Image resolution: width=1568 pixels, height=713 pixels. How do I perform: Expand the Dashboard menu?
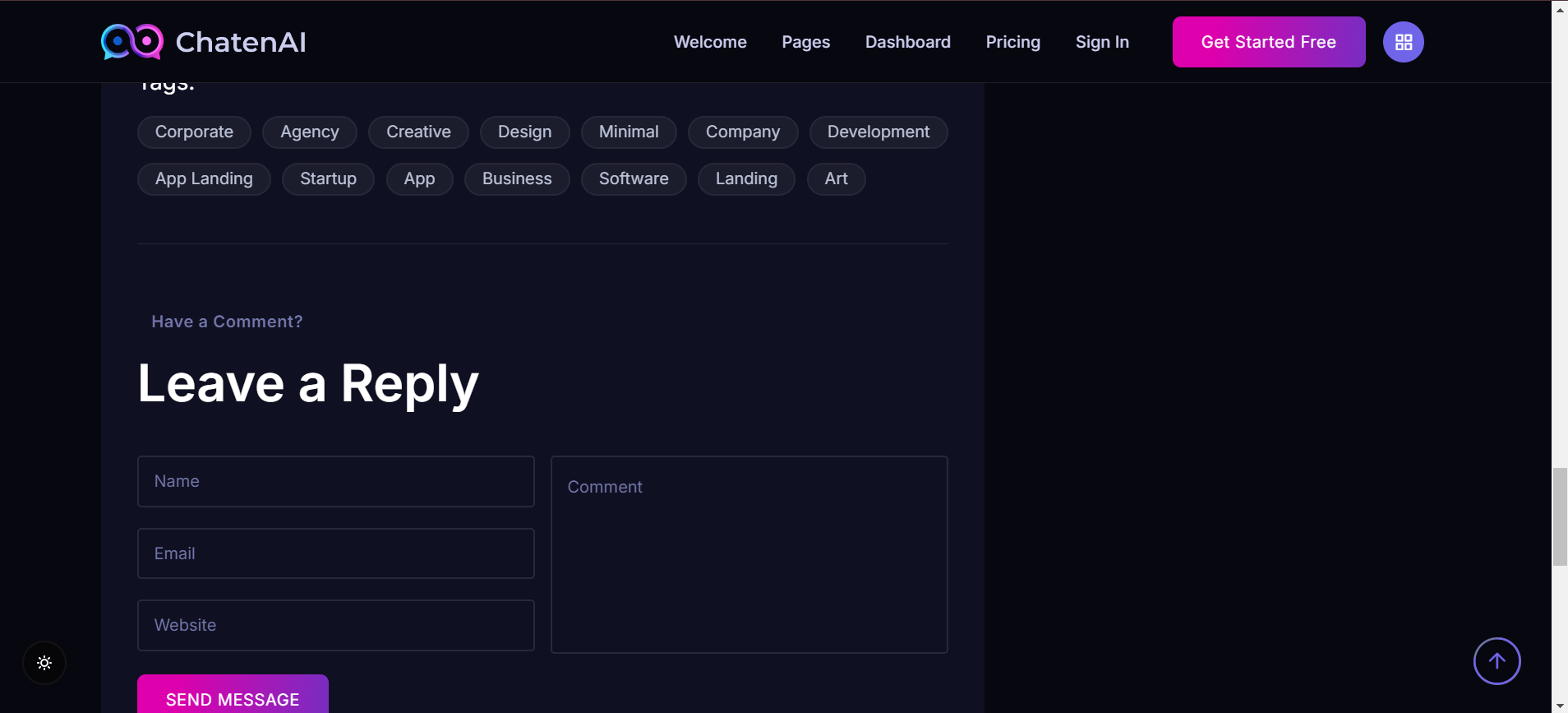[x=907, y=42]
